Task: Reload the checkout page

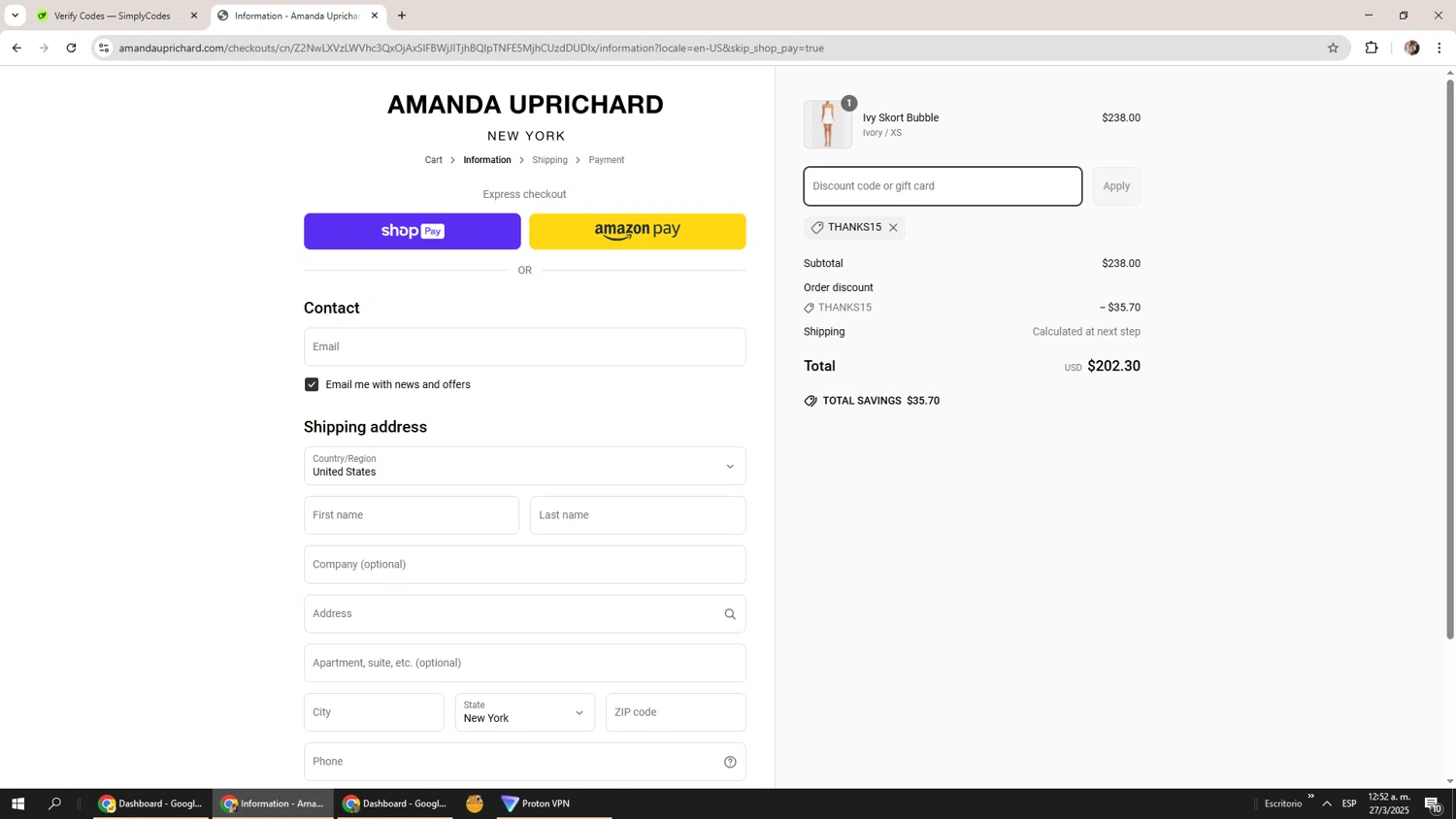Action: (x=71, y=48)
